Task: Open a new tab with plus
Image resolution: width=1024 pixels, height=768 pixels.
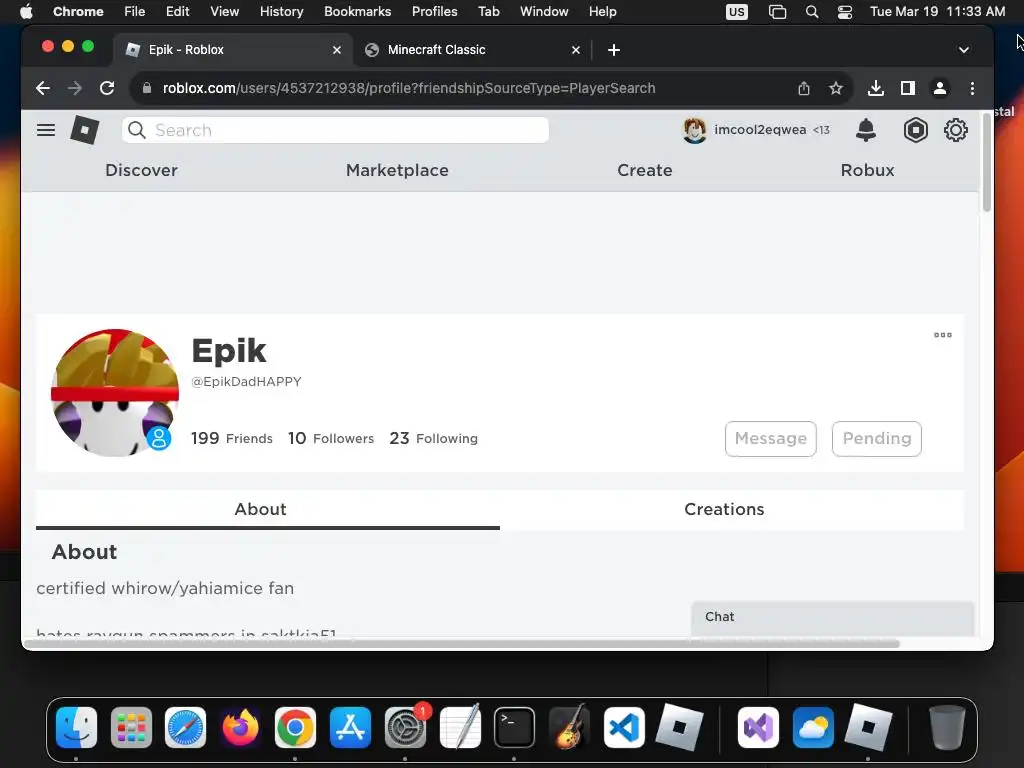Action: tap(614, 50)
